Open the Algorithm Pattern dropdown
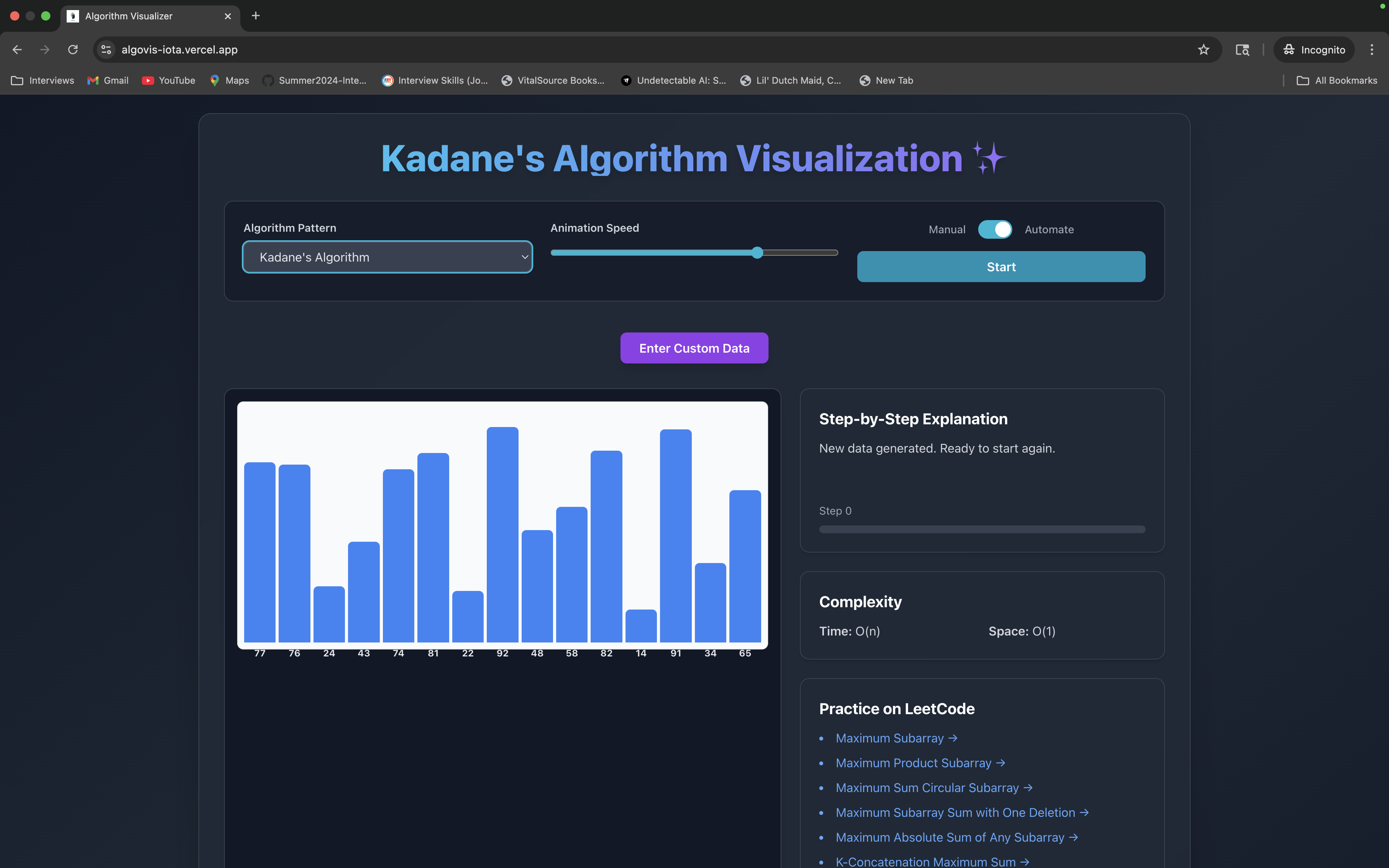Screen dimensions: 1389x868 [388, 257]
